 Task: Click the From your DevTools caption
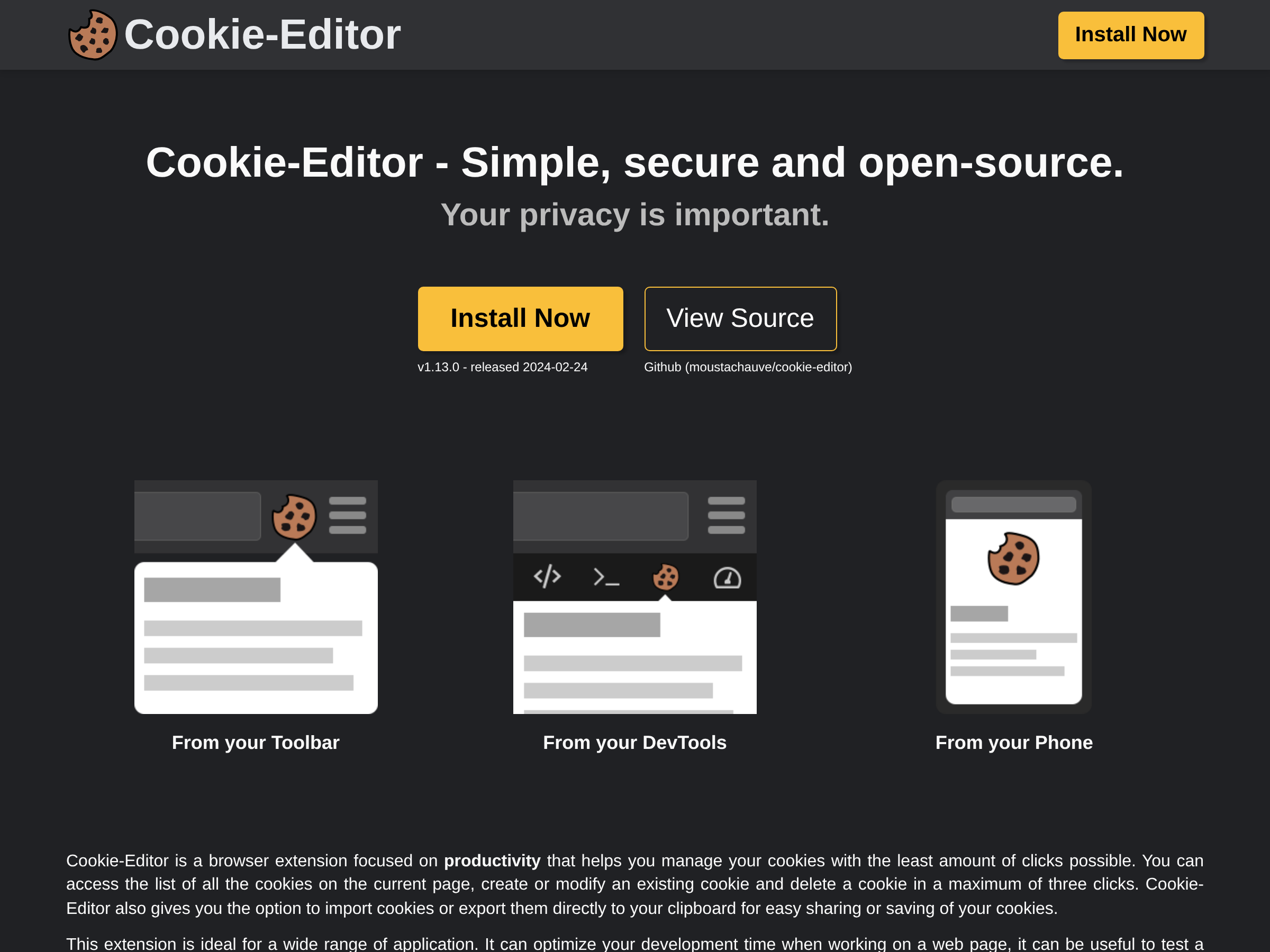pyautogui.click(x=635, y=743)
